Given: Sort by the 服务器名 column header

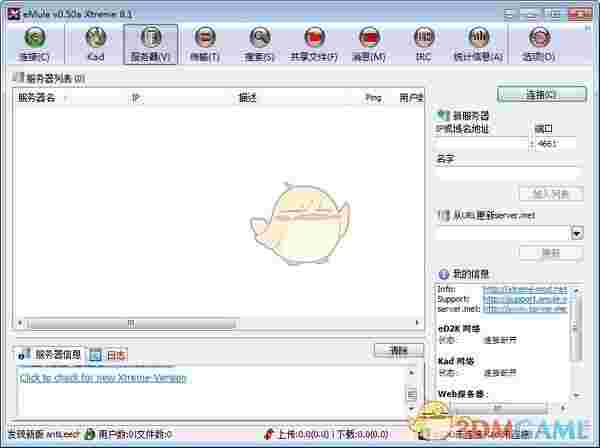Looking at the screenshot, I should tap(37, 98).
